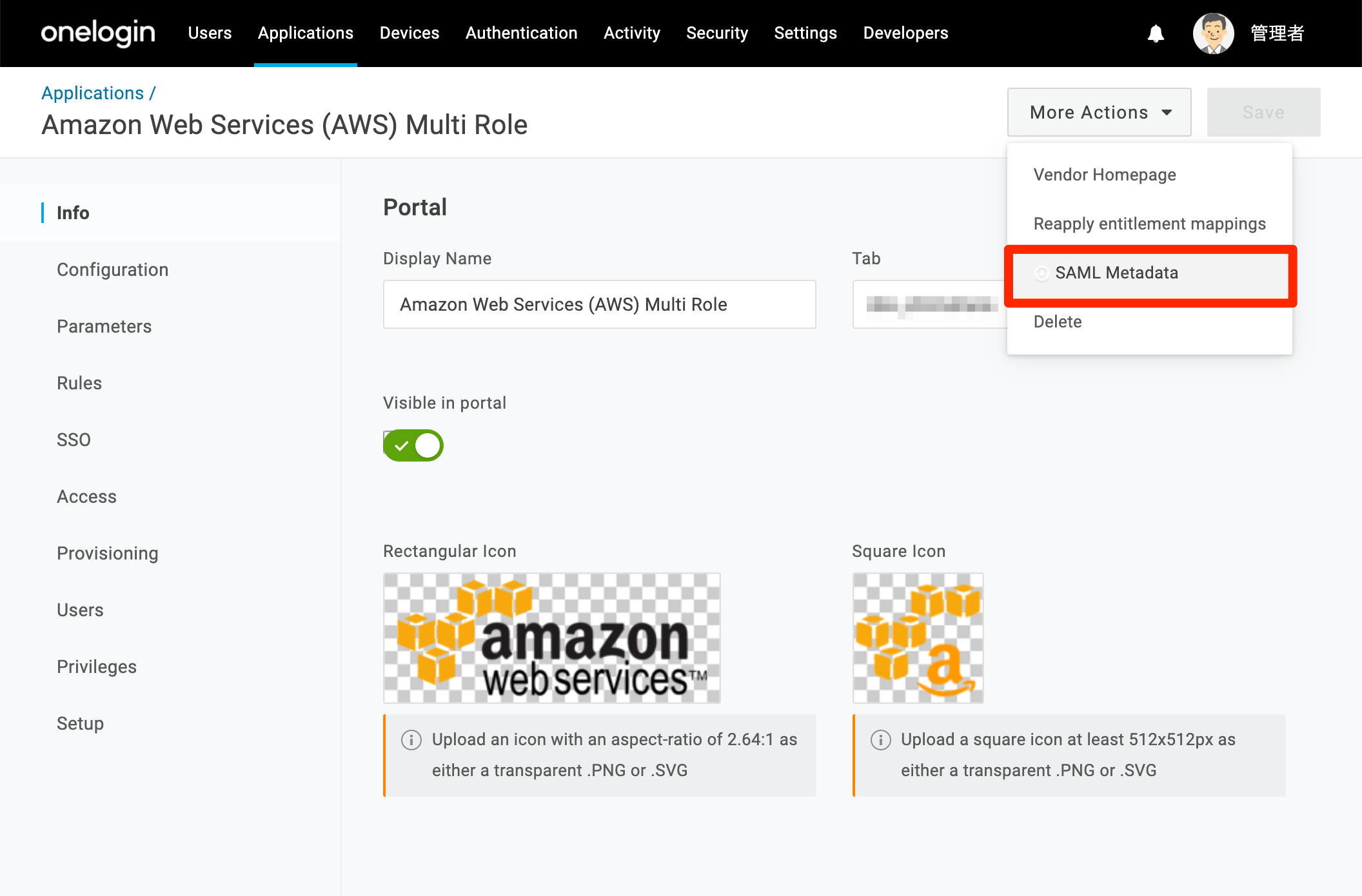Open the Activity menu
1362x896 pixels.
point(632,33)
